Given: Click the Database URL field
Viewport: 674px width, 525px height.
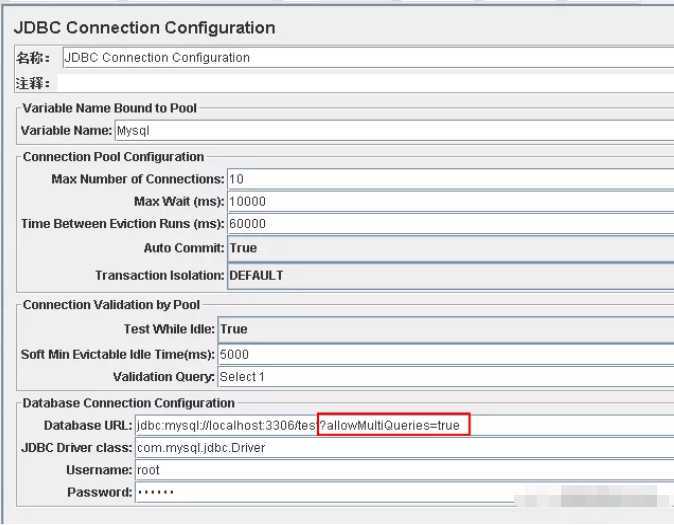Looking at the screenshot, I should [404, 425].
